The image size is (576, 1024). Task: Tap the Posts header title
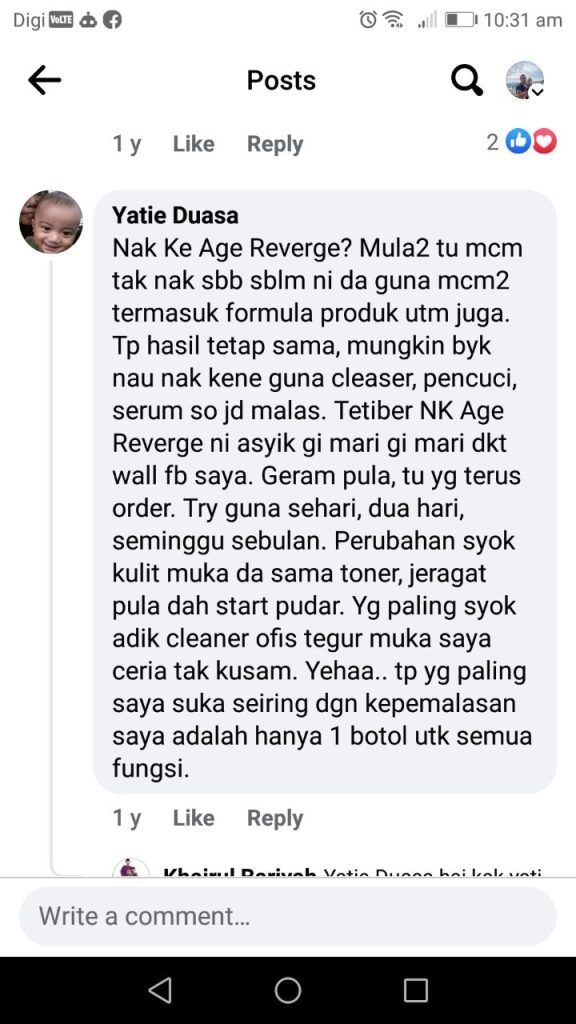pos(281,80)
